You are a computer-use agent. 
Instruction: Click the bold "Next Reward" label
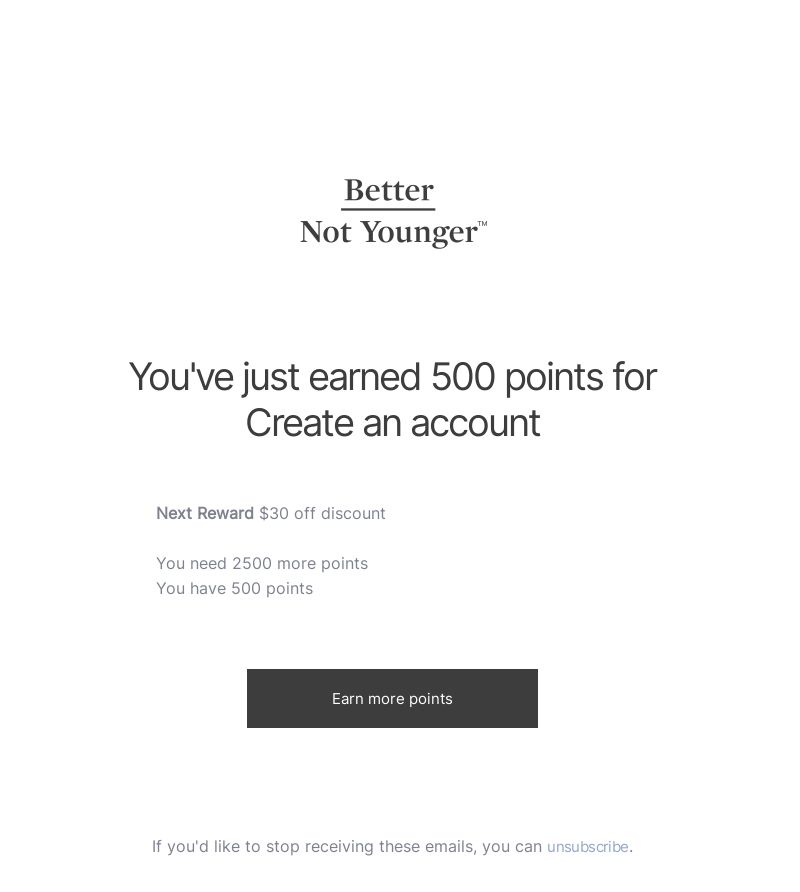tap(205, 513)
